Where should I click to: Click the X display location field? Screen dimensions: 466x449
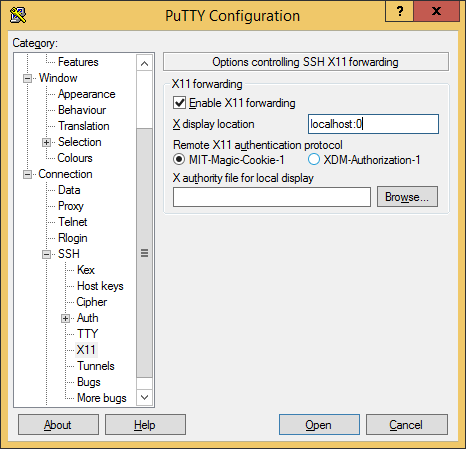coord(373,124)
